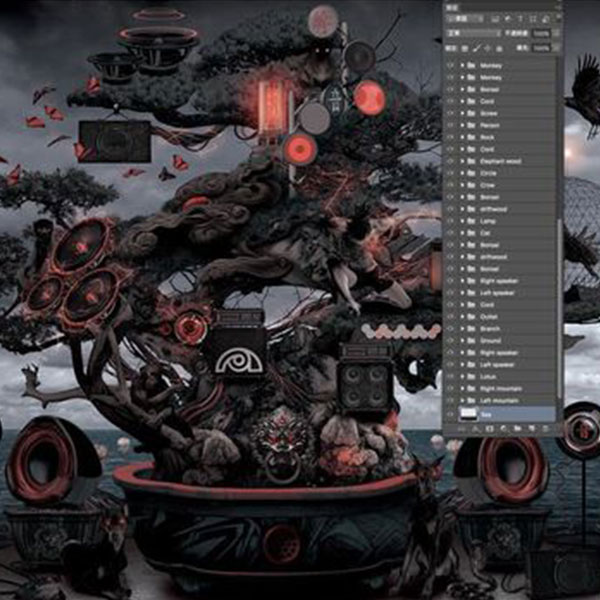
Task: Hide the Cat group
Action: pos(450,233)
